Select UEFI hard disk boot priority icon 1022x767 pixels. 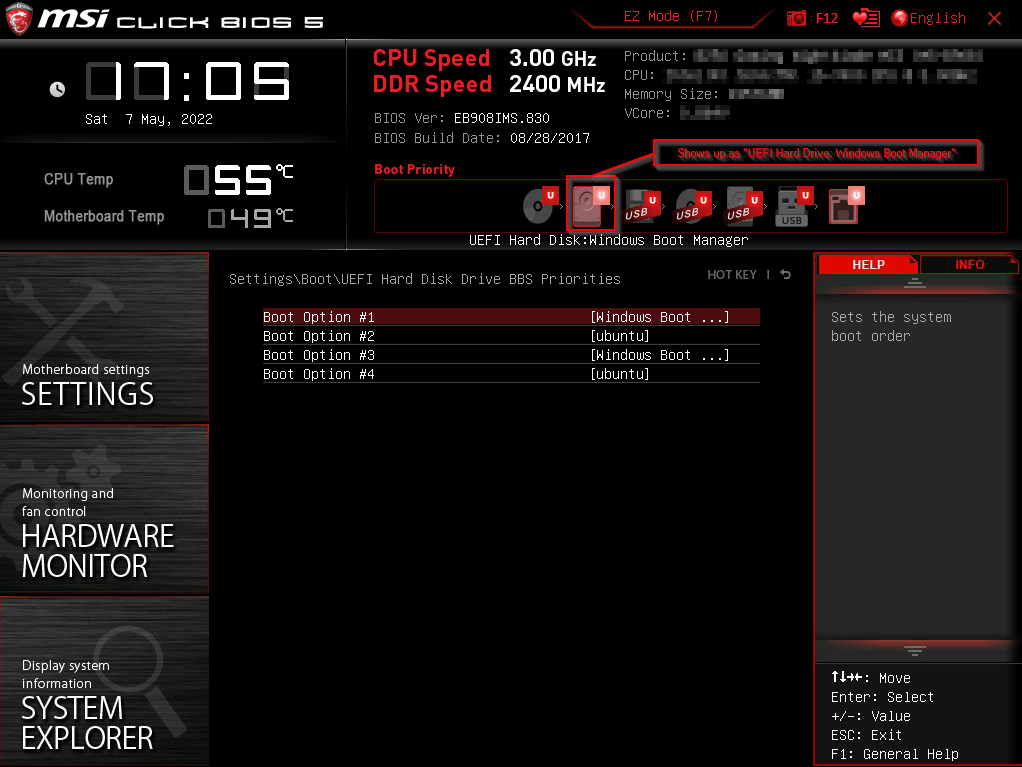[x=591, y=203]
